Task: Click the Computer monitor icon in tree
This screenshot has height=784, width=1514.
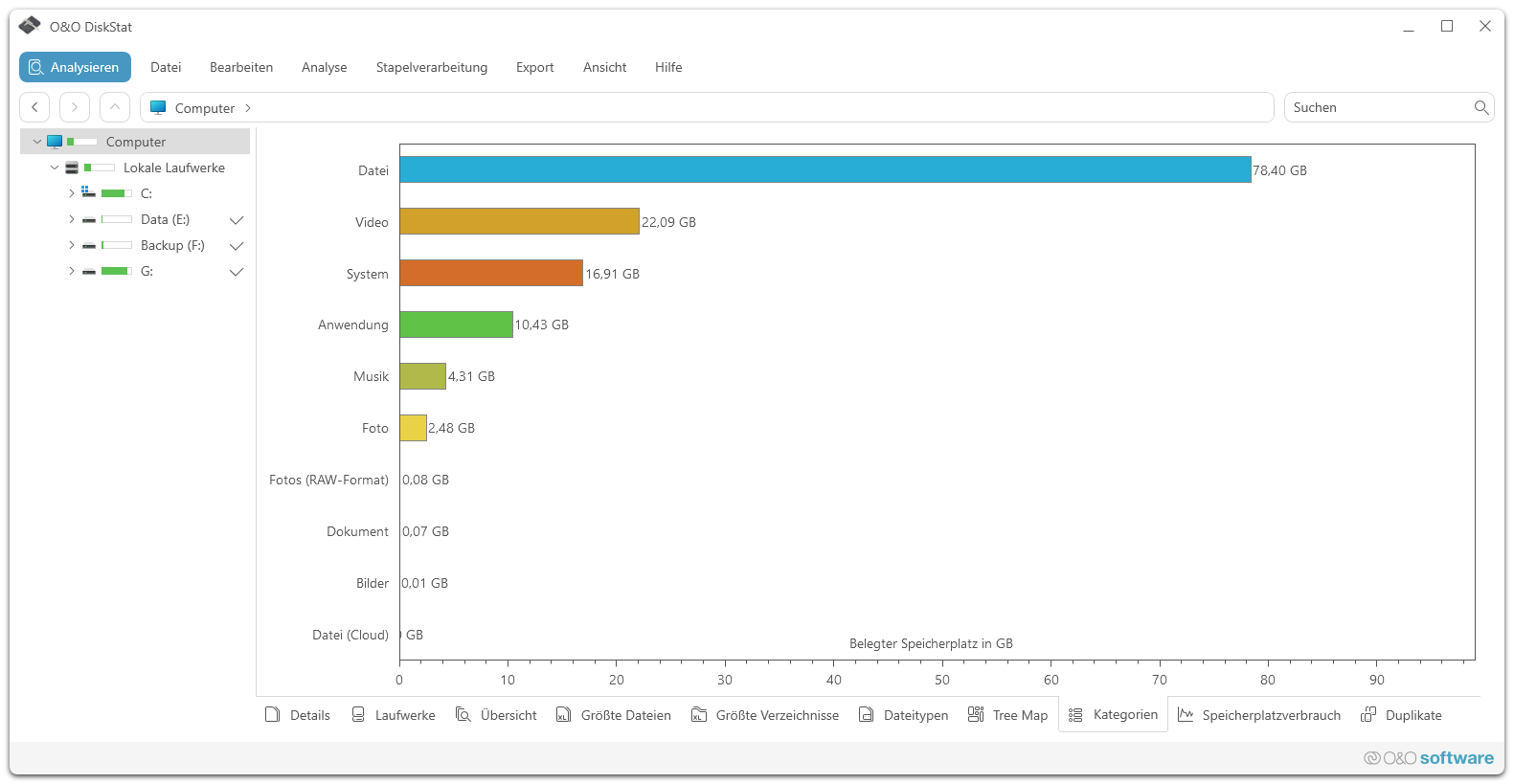Action: point(55,142)
